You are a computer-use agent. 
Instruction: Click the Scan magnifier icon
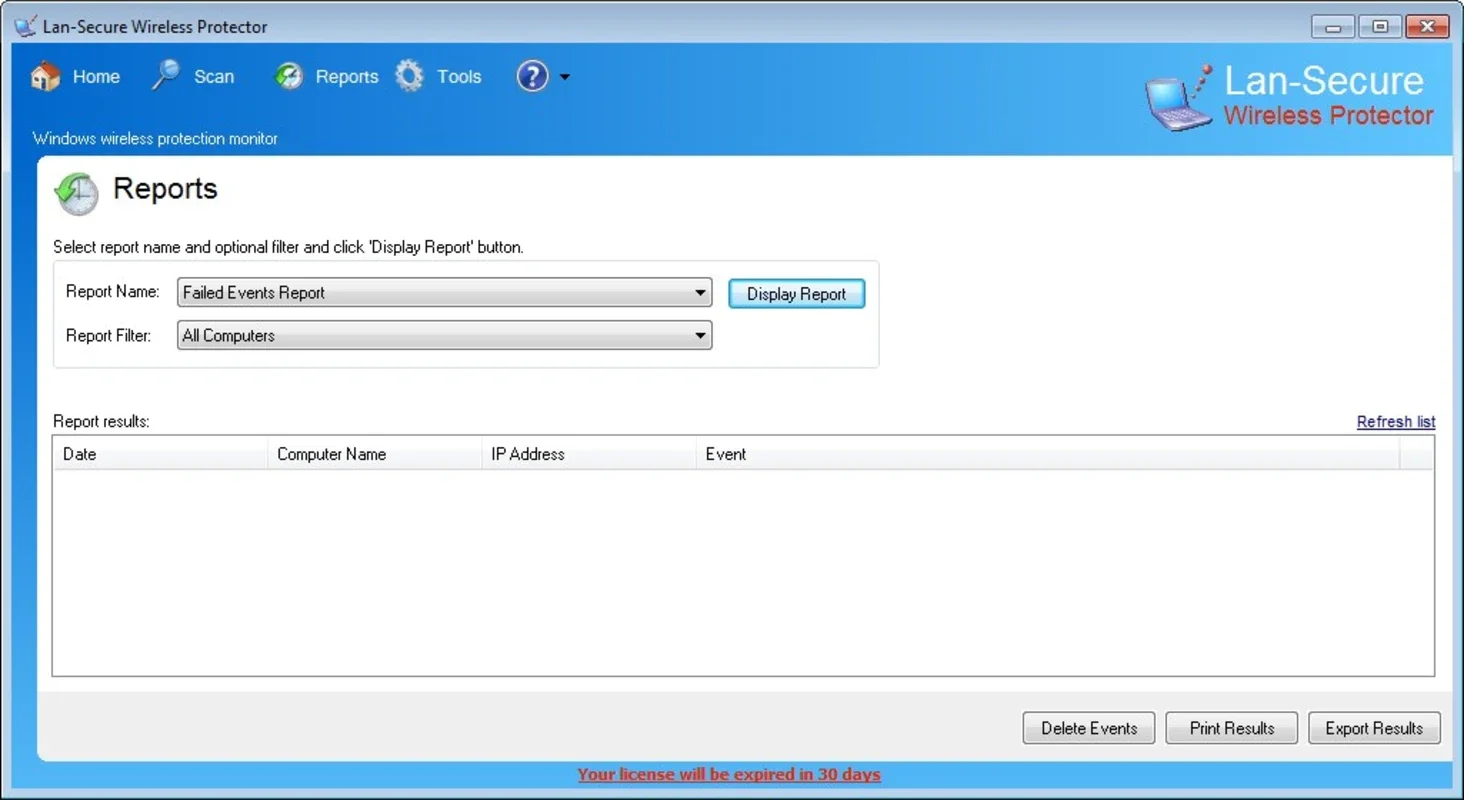165,75
